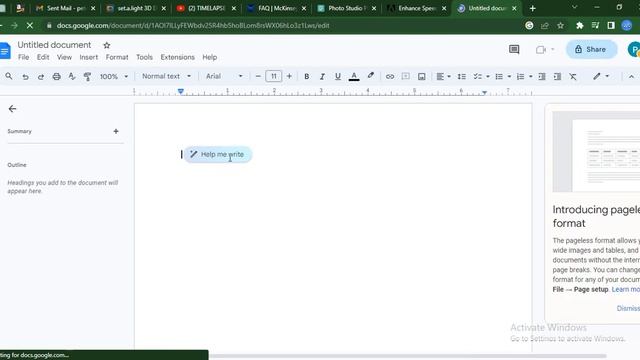Open the Arial font dropdown

[224, 76]
